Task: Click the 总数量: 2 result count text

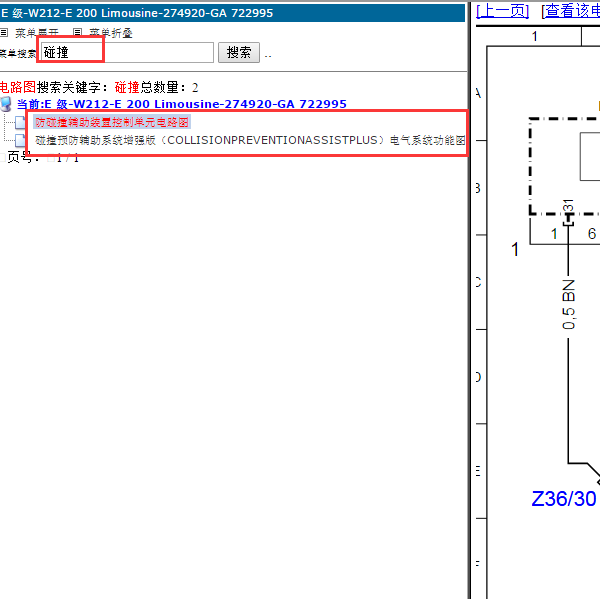Action: point(169,87)
